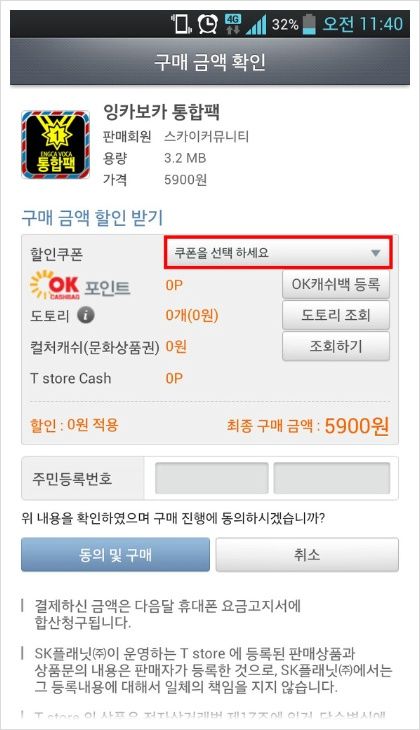Click the 도토리 조회 button
The width and height of the screenshot is (420, 730).
pyautogui.click(x=336, y=315)
